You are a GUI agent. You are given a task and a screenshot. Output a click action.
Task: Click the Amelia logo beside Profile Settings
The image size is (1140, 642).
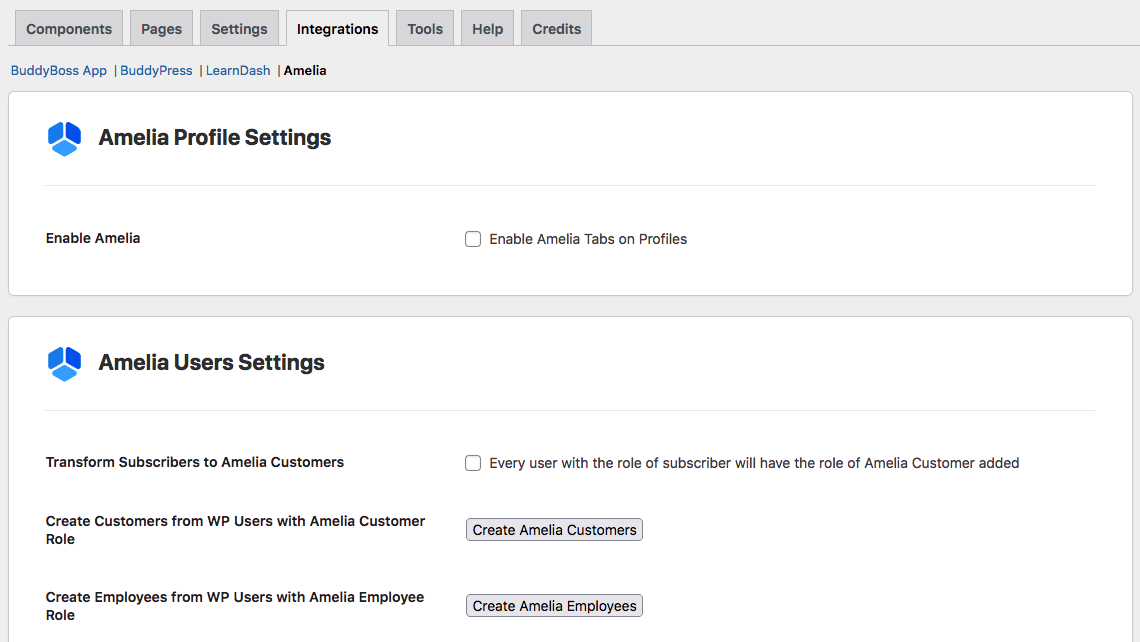click(64, 139)
